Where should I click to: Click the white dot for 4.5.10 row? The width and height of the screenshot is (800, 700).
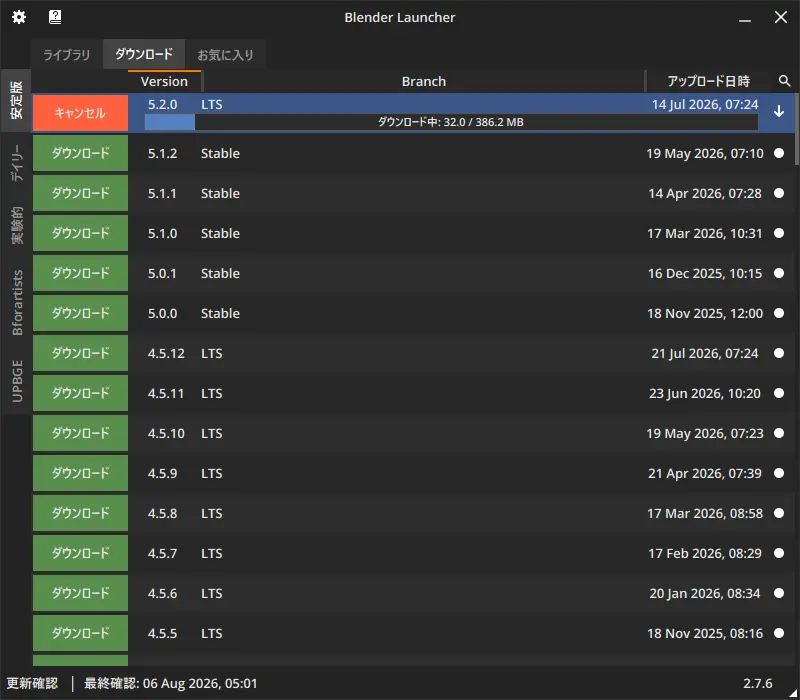click(779, 433)
